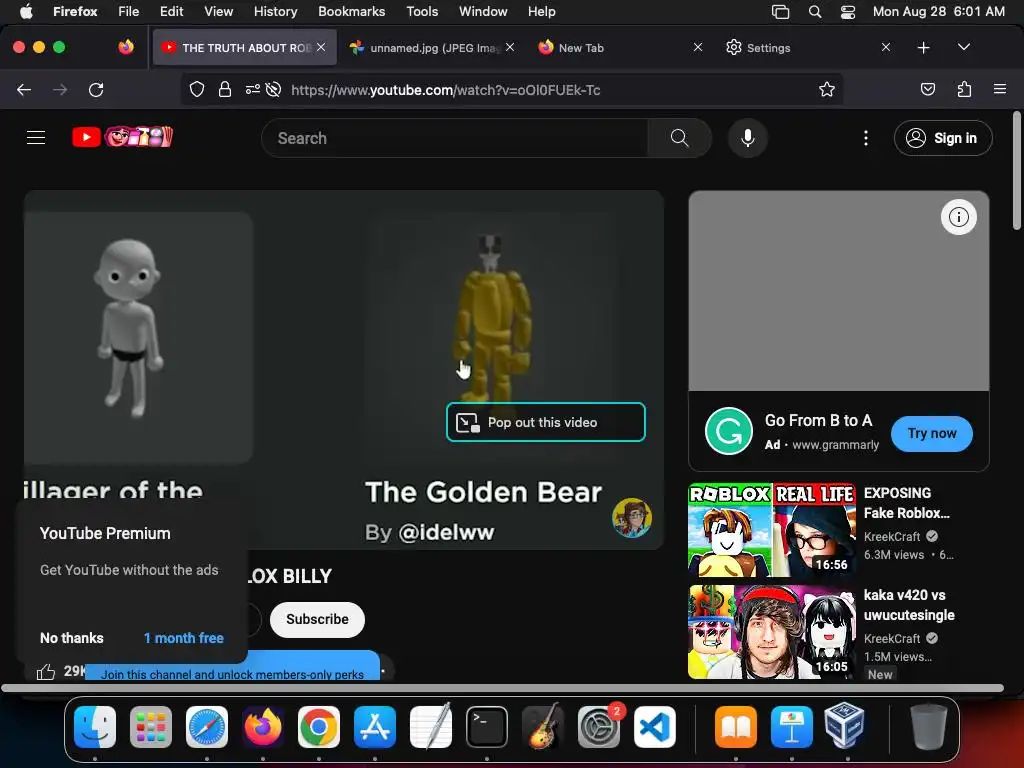Open Terminal from the dock
The image size is (1024, 768).
[x=487, y=727]
